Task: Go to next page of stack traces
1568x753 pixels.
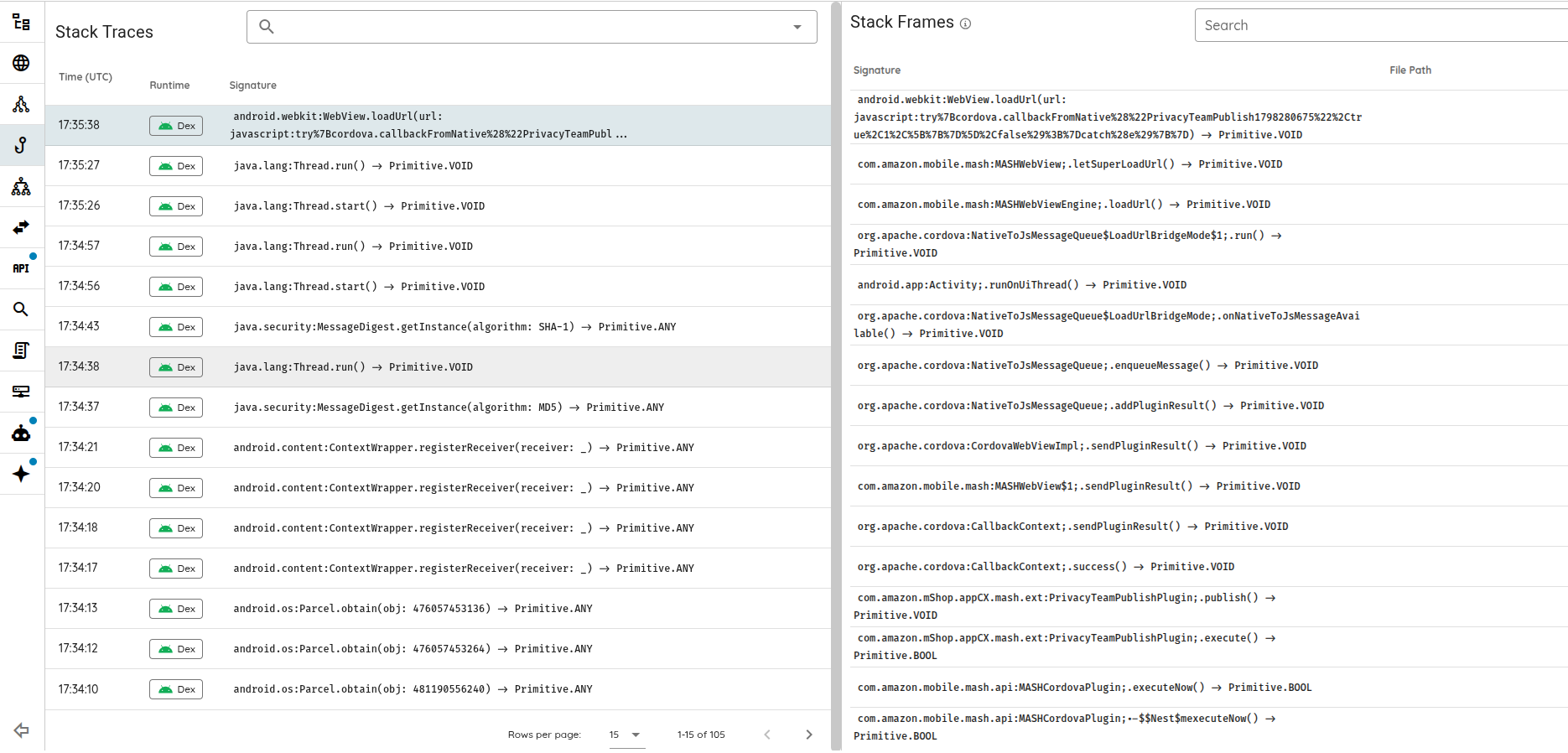Action: pyautogui.click(x=808, y=735)
